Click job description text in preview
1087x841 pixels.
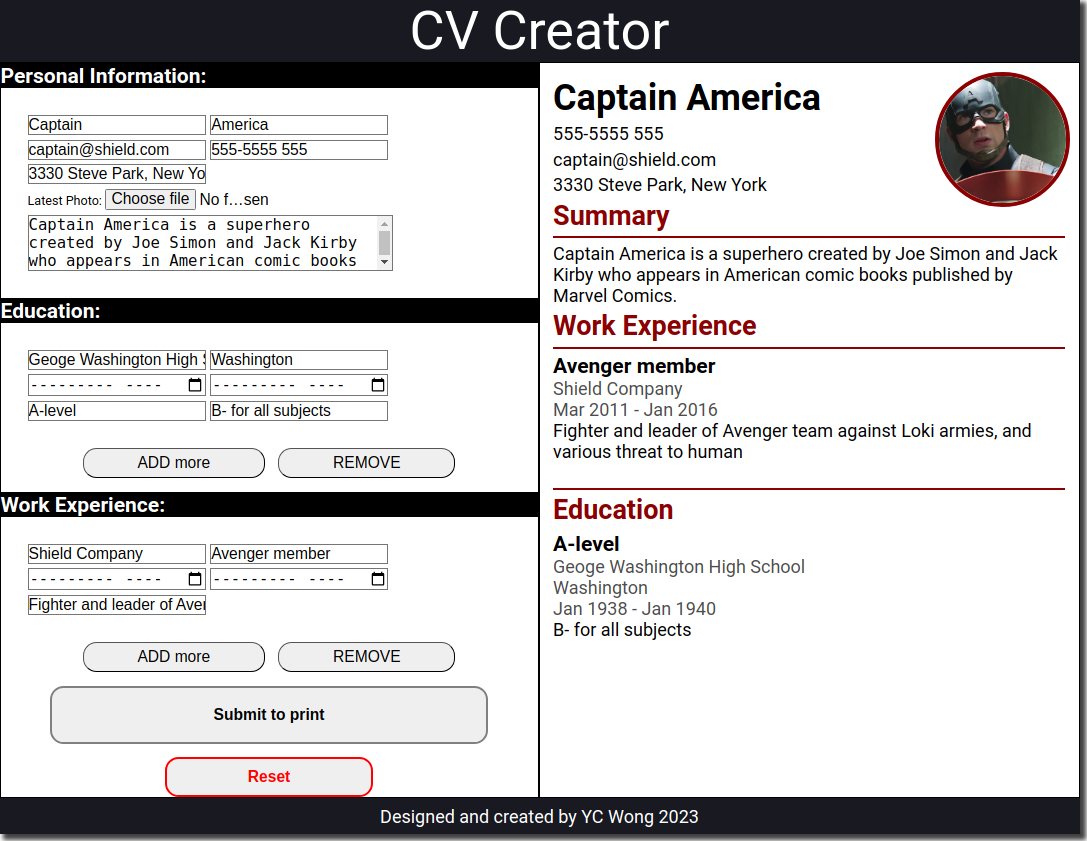pyautogui.click(x=792, y=442)
